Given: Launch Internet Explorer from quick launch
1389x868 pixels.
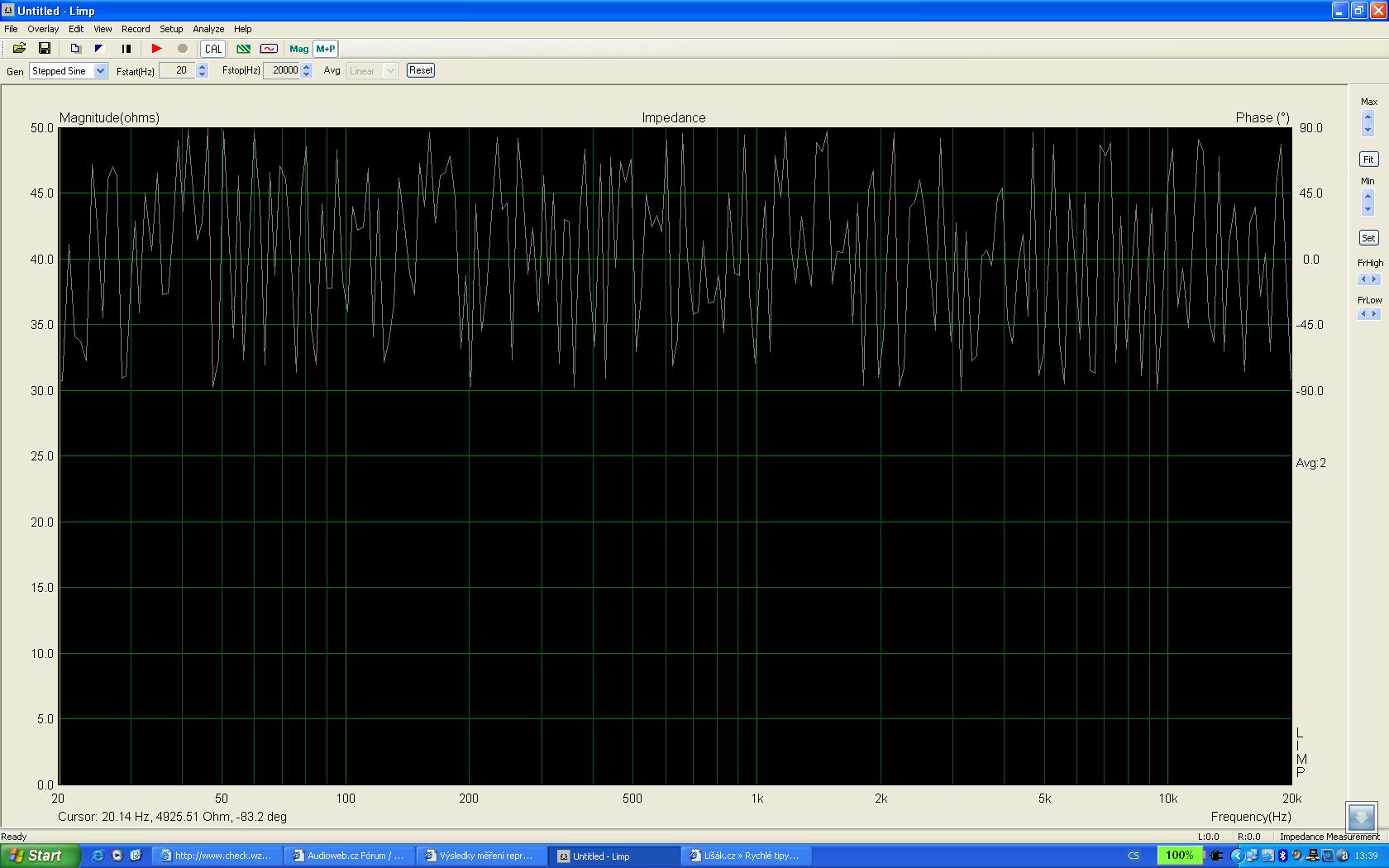Looking at the screenshot, I should pos(98,856).
